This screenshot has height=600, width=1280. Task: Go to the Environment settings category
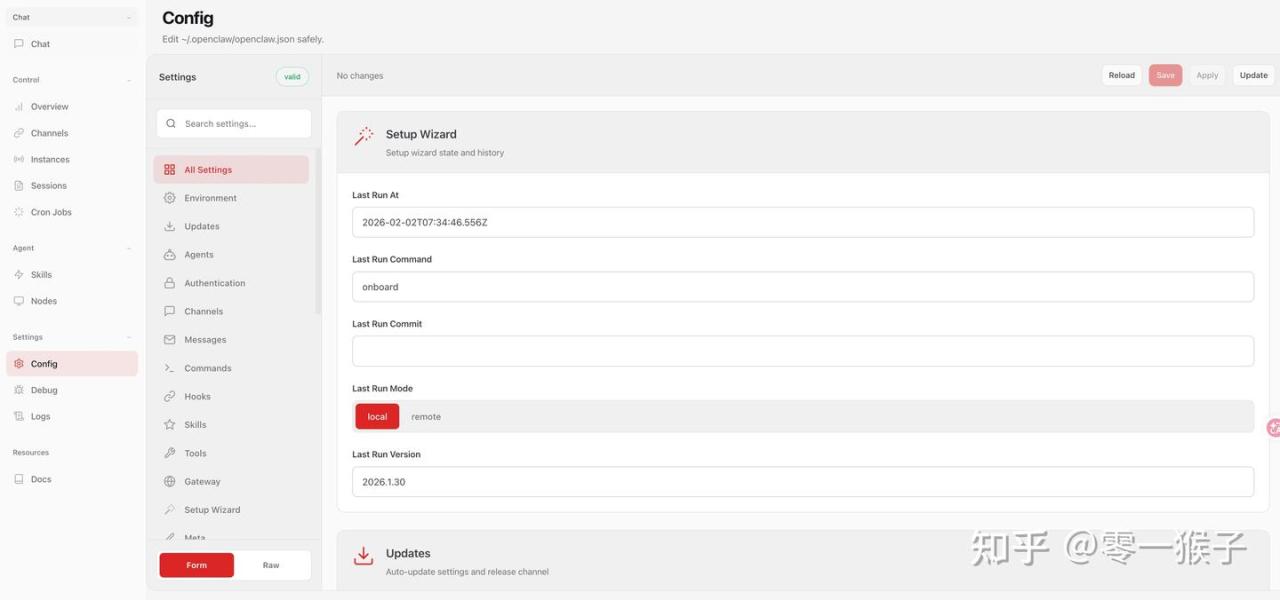point(210,198)
